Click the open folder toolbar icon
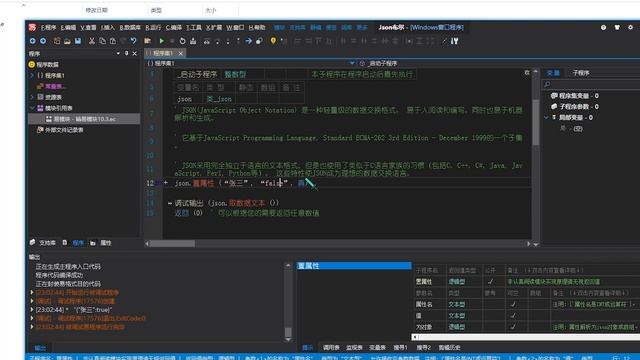The height and width of the screenshot is (360, 640). tap(67, 41)
